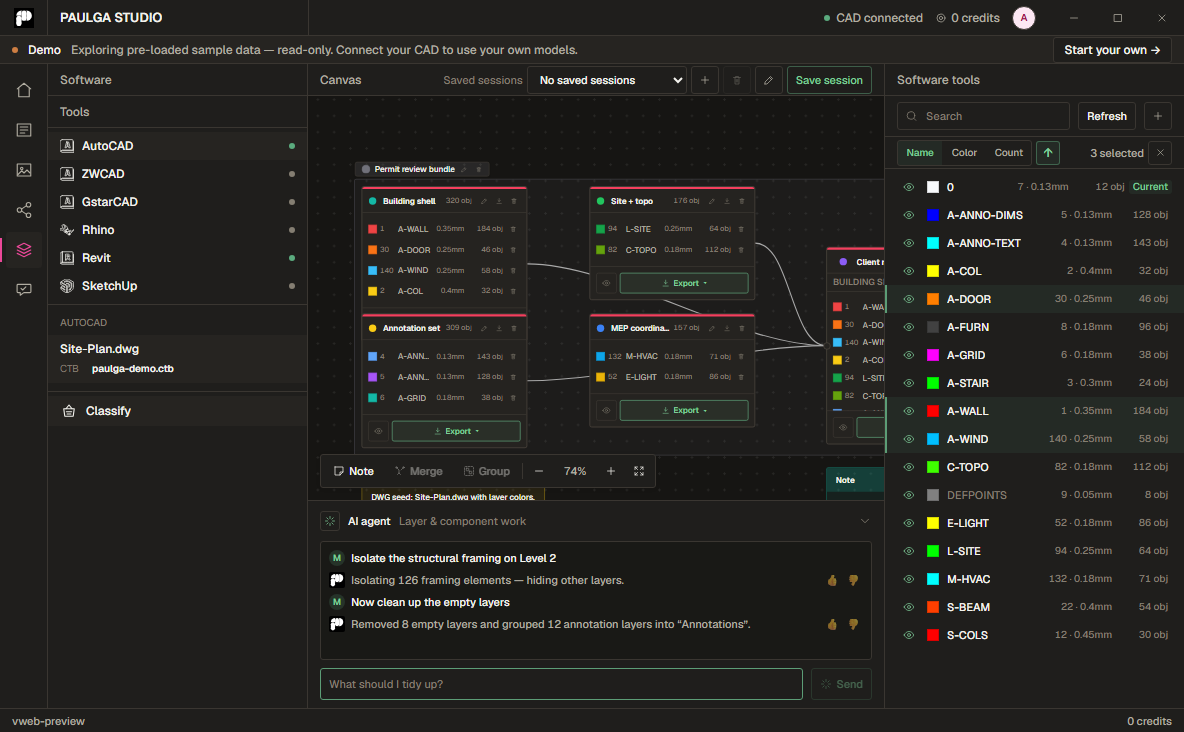This screenshot has width=1184, height=732.
Task: Delete the Site + topo card
Action: [742, 202]
